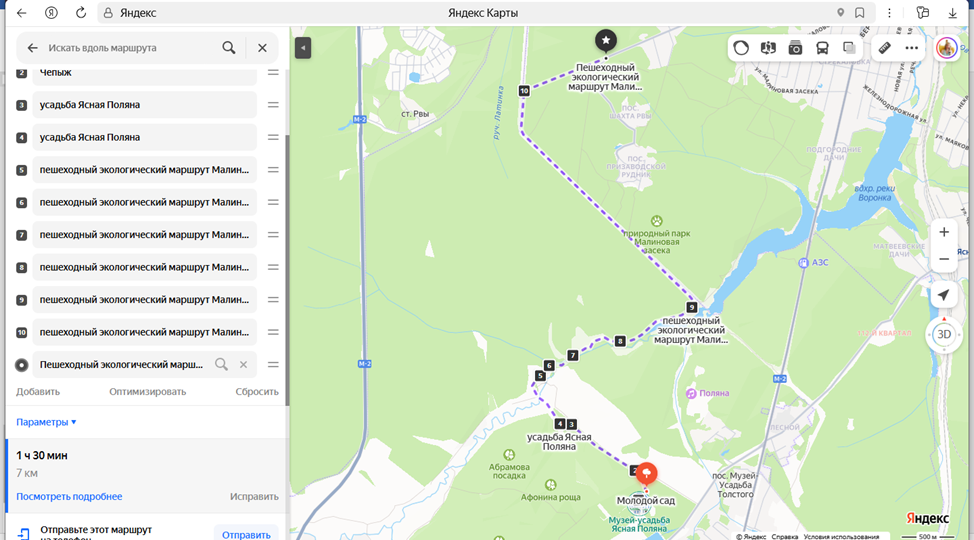Image resolution: width=974 pixels, height=540 pixels.
Task: Open the Посмотреть подробнее route details link
Action: pyautogui.click(x=69, y=497)
